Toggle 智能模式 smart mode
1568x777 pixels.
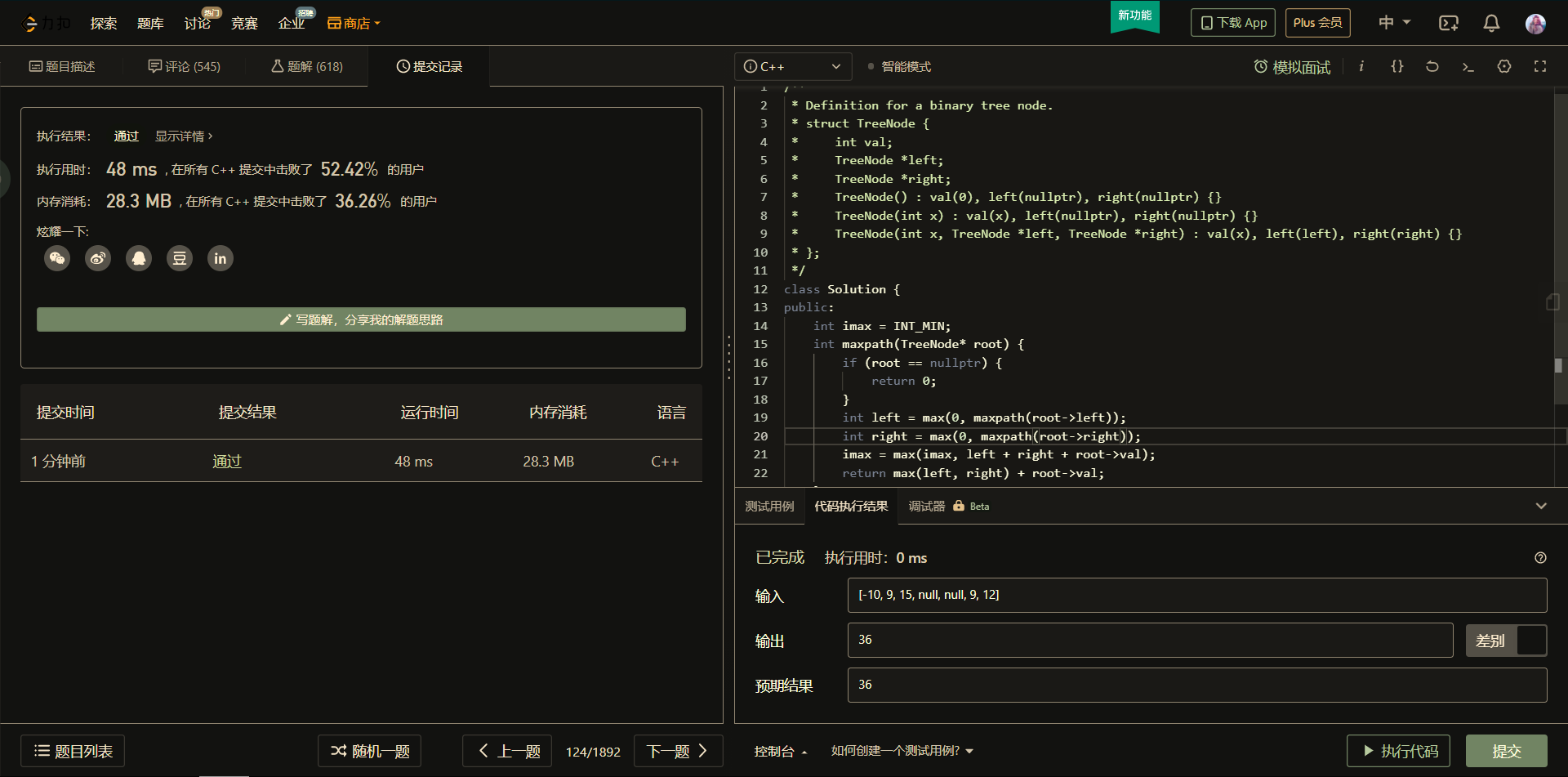click(x=905, y=67)
